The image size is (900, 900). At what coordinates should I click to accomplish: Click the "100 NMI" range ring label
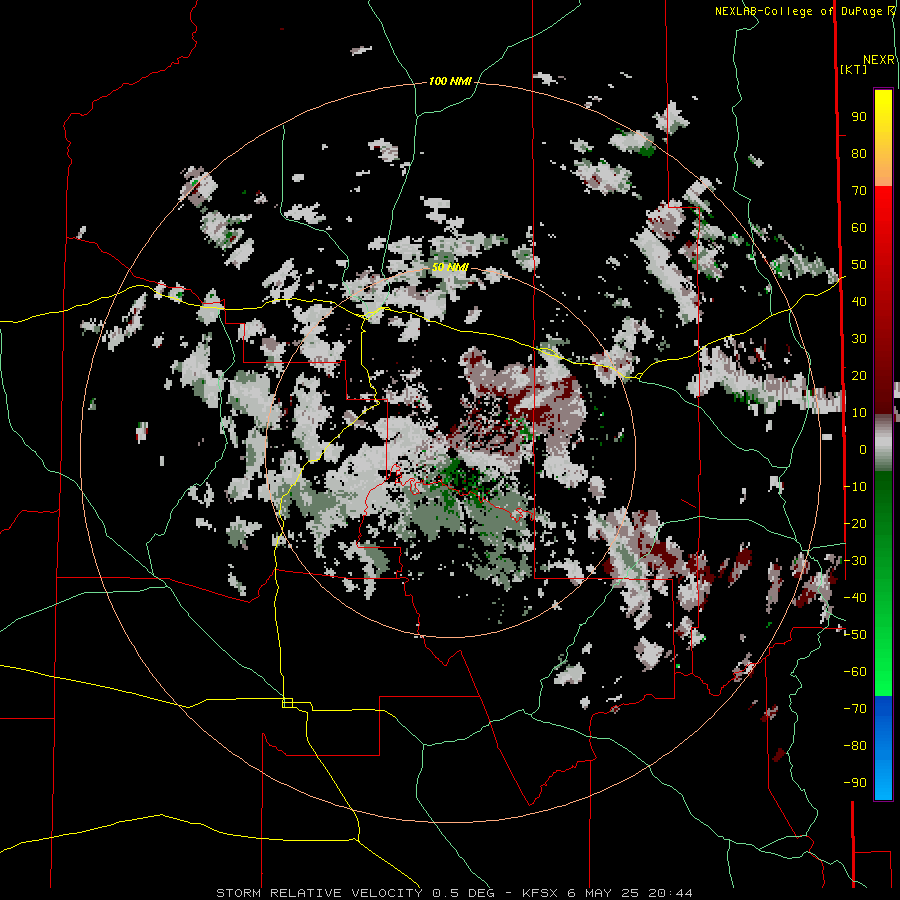[x=450, y=82]
